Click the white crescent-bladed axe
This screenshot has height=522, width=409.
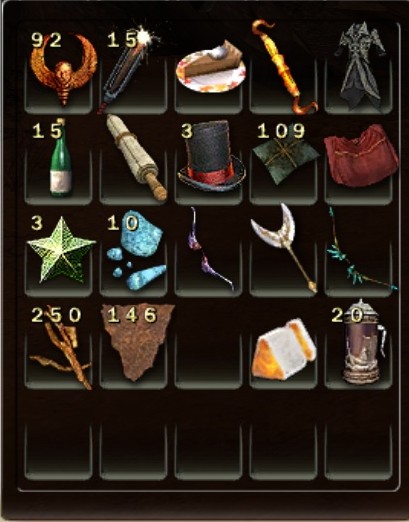[284, 248]
